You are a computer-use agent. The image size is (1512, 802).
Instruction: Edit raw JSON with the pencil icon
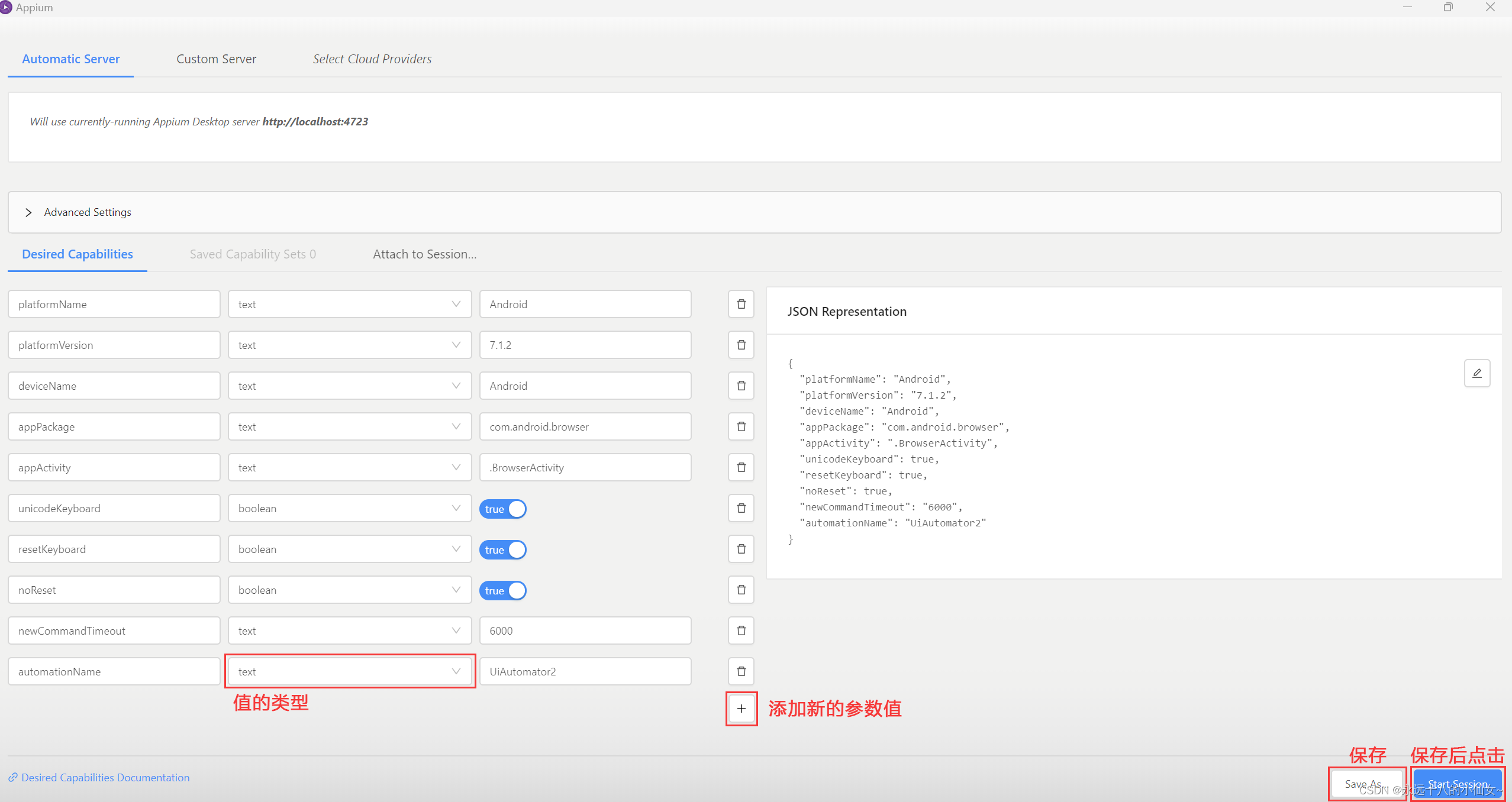click(1477, 373)
